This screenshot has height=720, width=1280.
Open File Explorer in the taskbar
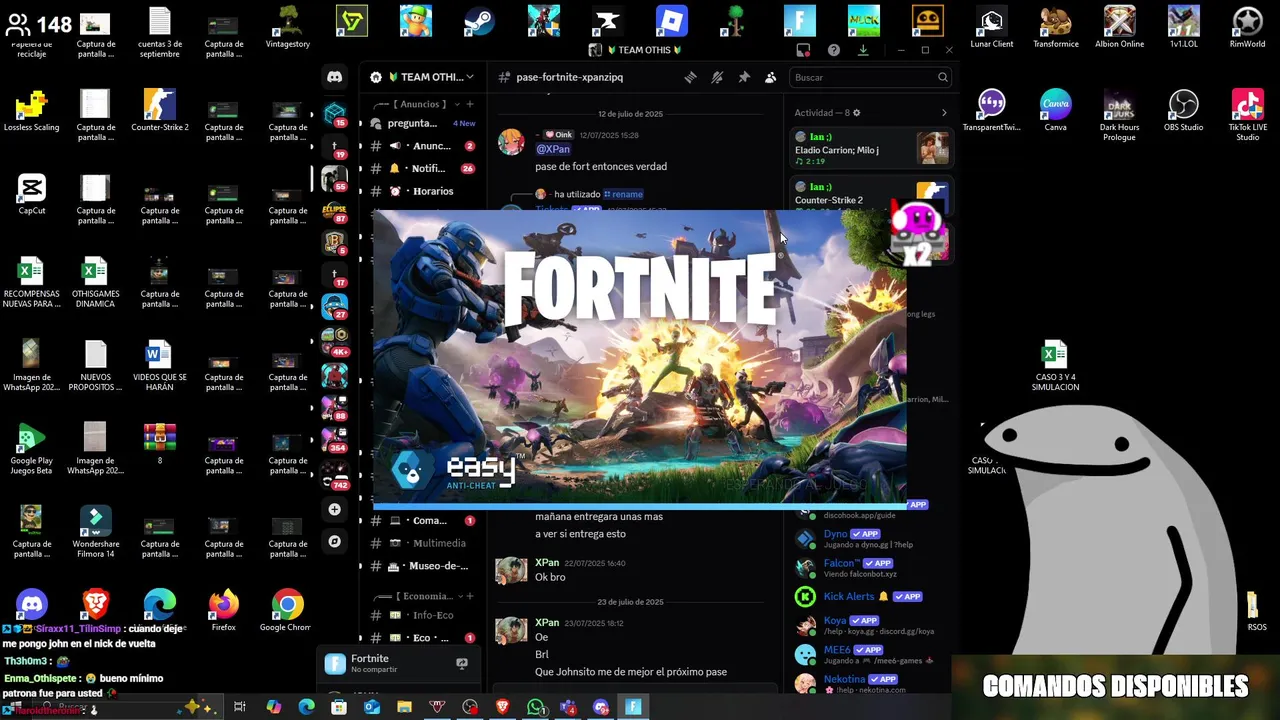click(404, 707)
